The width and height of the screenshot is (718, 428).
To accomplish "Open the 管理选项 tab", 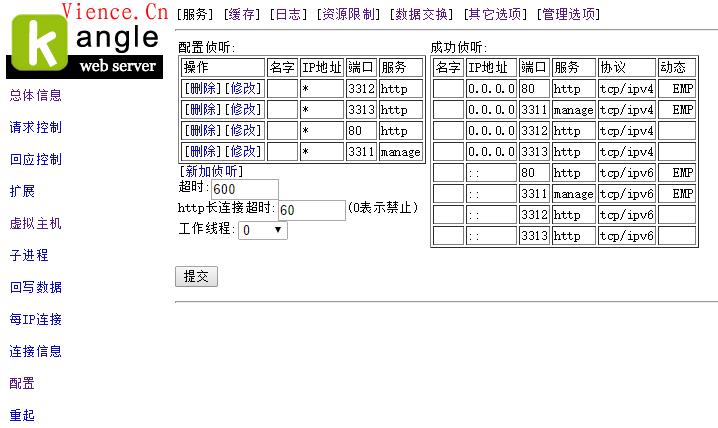I will point(569,14).
